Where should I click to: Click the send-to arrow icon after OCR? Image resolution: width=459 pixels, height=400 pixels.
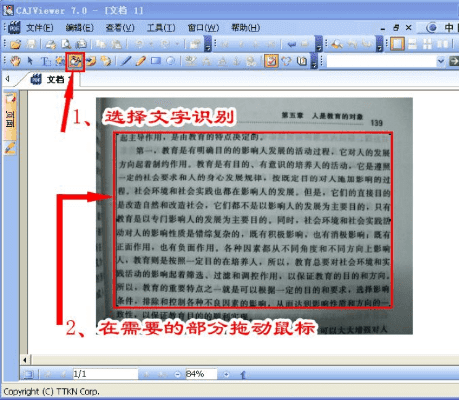click(x=91, y=61)
